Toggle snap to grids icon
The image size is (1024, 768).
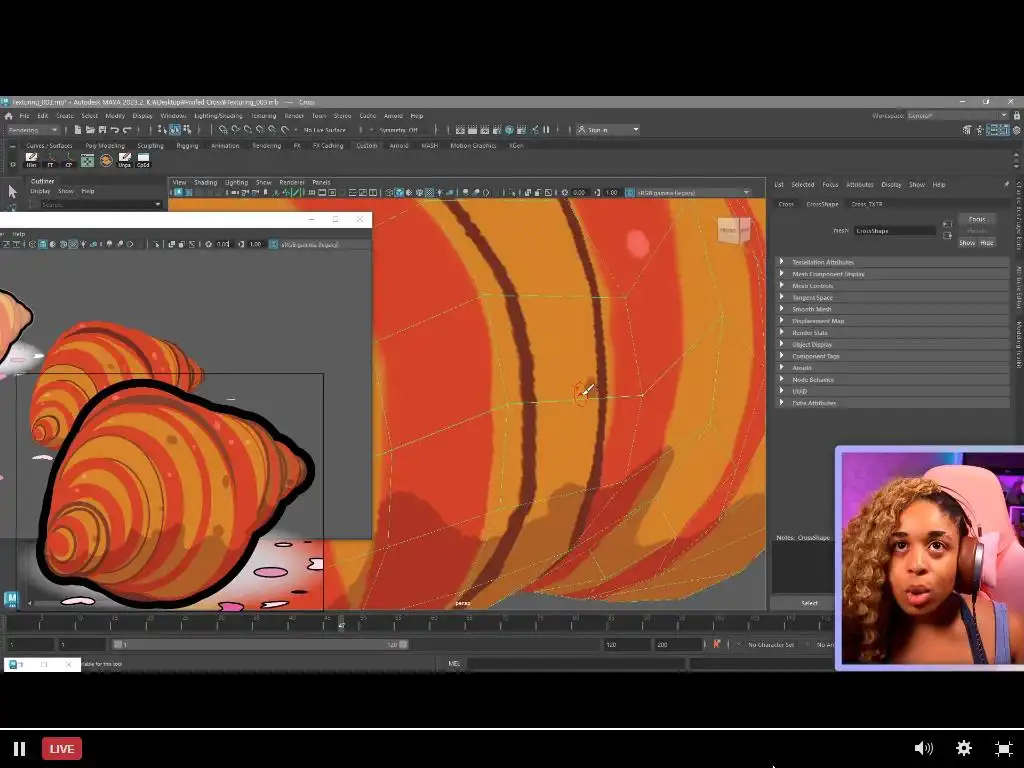click(x=223, y=130)
